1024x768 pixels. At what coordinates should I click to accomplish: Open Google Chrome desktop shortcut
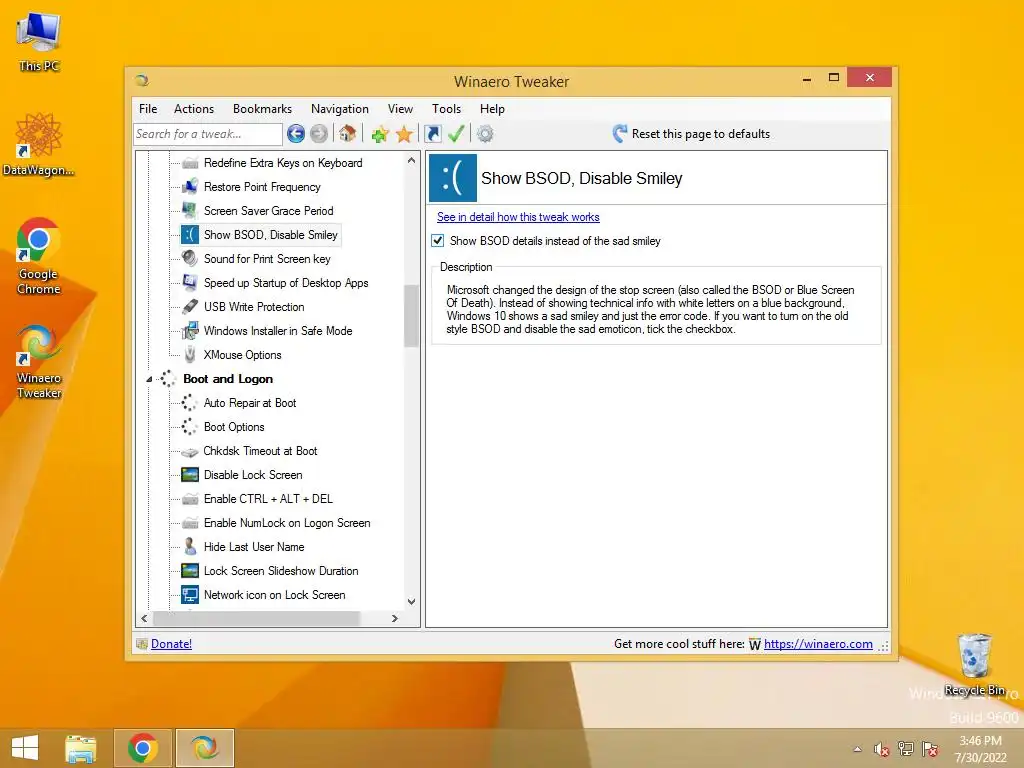tap(39, 256)
